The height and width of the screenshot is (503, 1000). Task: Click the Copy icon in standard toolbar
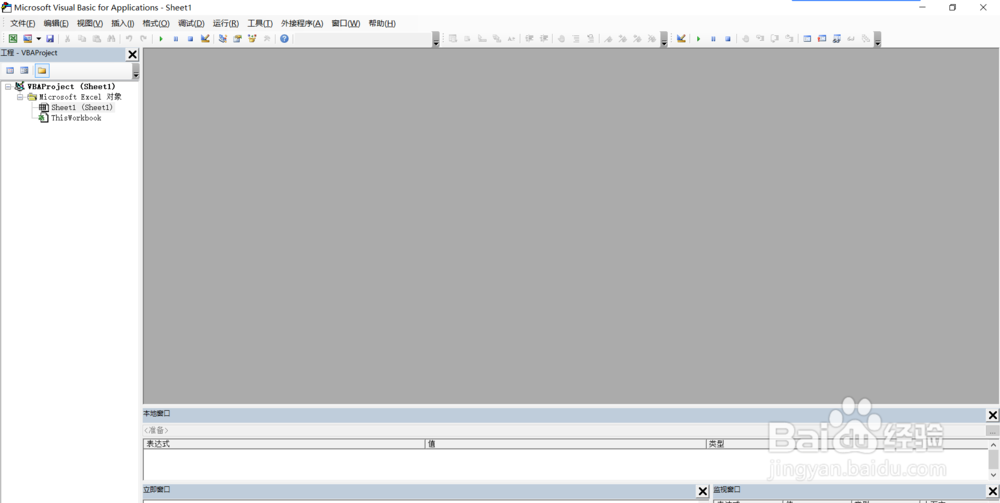82,39
